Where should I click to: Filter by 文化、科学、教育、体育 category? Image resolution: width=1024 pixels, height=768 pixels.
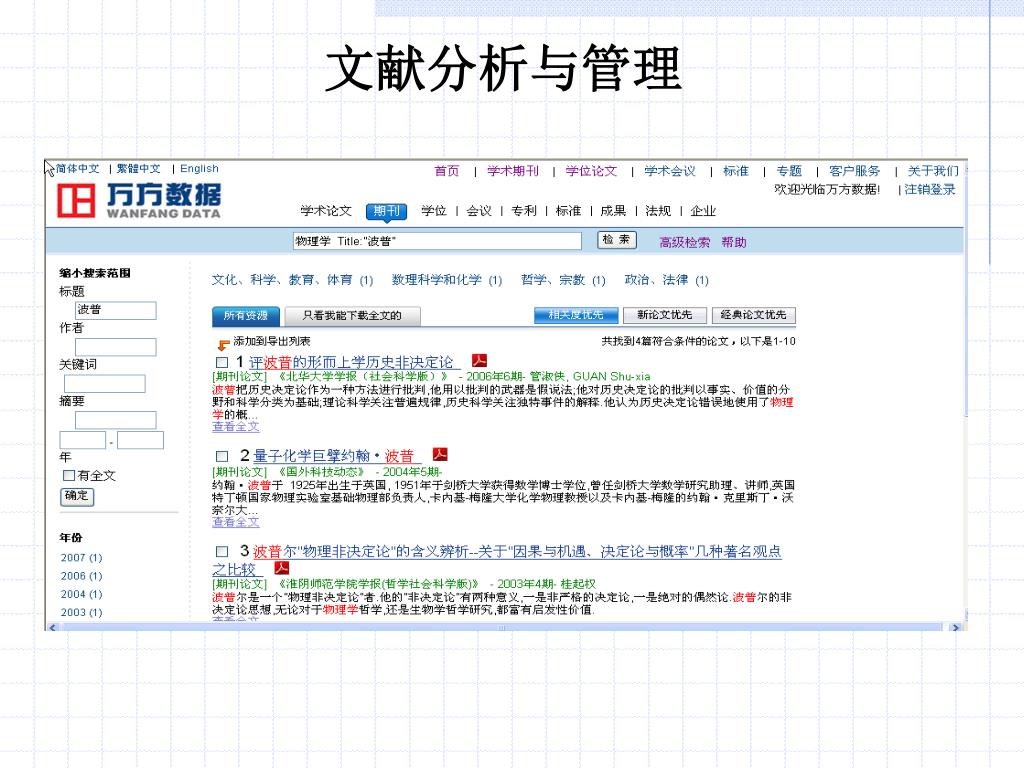click(292, 280)
